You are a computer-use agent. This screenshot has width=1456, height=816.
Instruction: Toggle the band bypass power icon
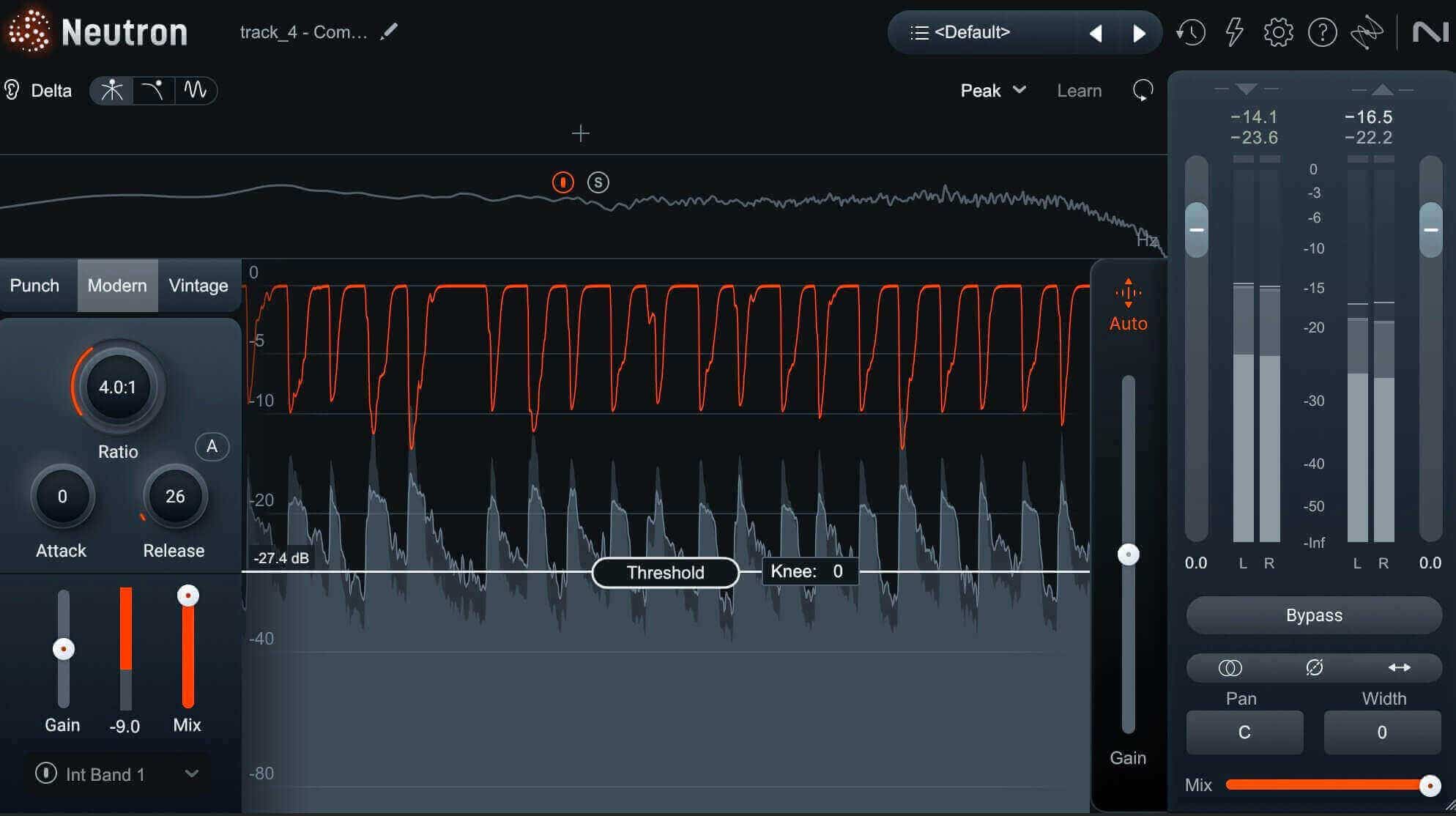click(x=562, y=182)
